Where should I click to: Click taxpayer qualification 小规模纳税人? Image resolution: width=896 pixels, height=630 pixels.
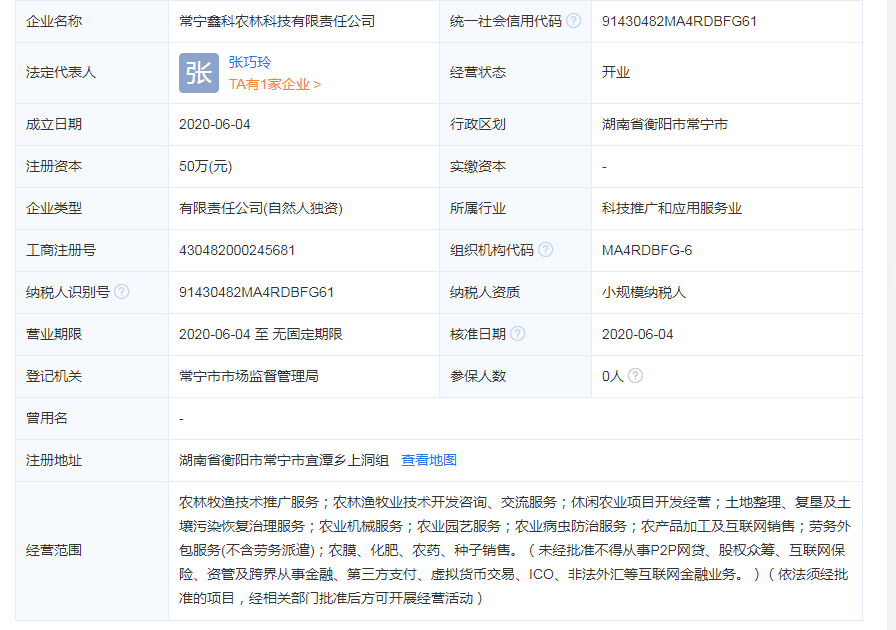(644, 292)
